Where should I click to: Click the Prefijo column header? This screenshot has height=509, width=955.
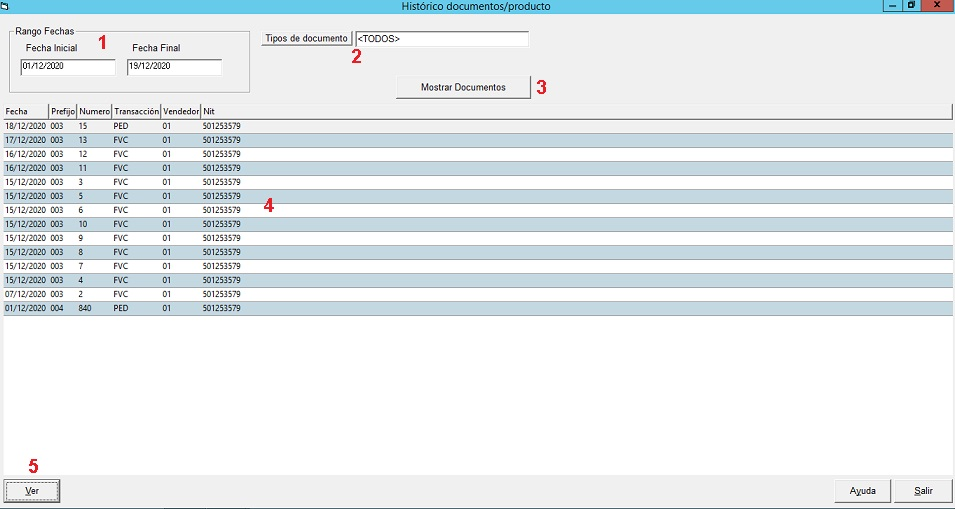tap(63, 112)
